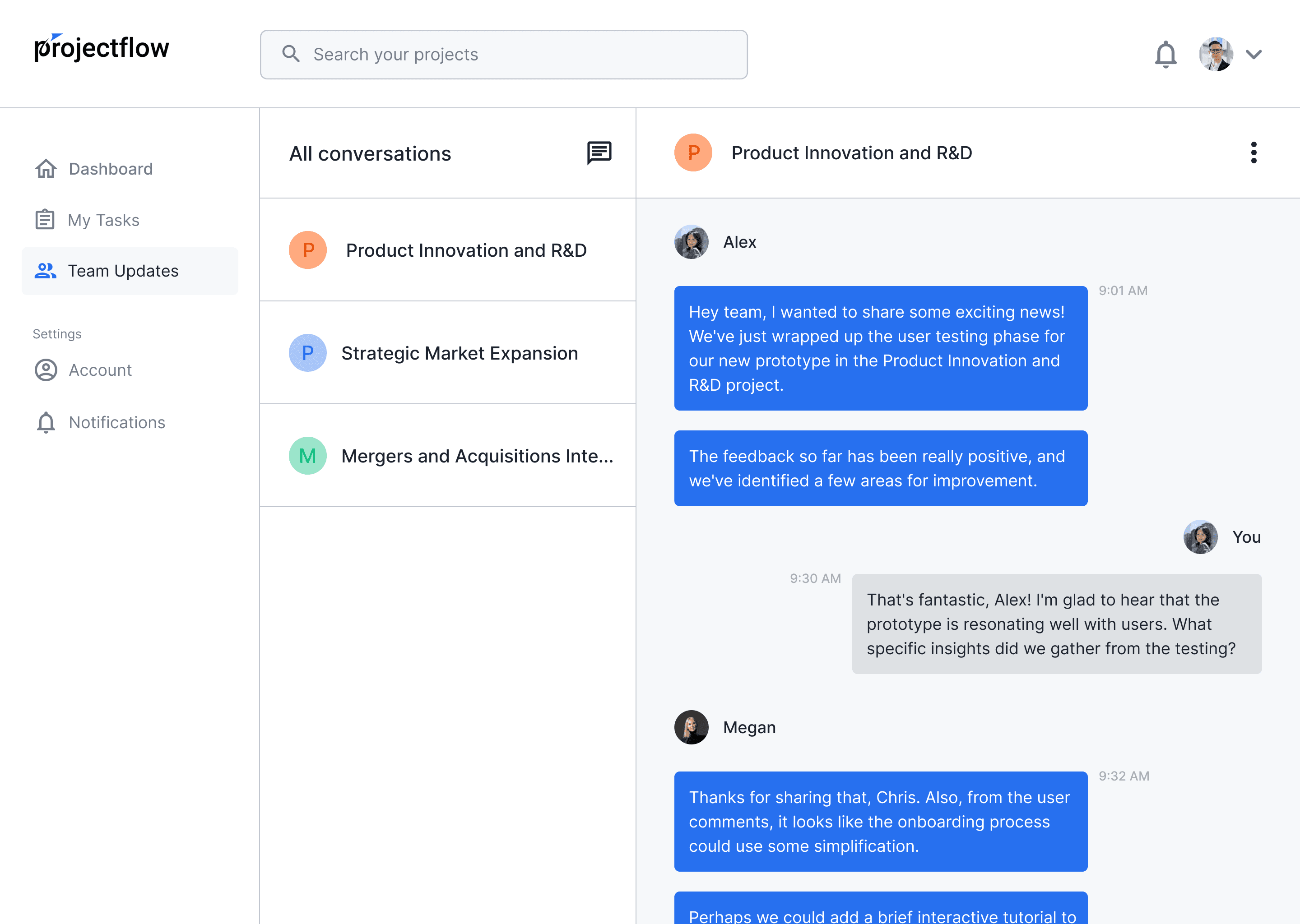This screenshot has width=1300, height=924.
Task: Open the three-dot menu for Product Innovation
Action: (x=1254, y=152)
